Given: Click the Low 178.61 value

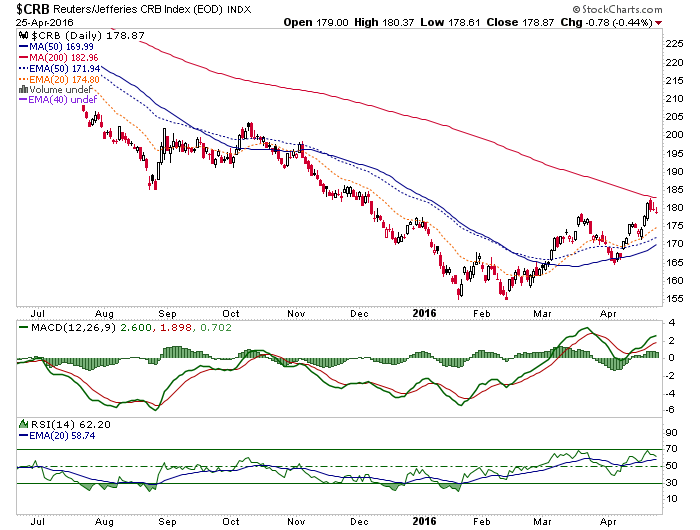Looking at the screenshot, I should pyautogui.click(x=450, y=22).
